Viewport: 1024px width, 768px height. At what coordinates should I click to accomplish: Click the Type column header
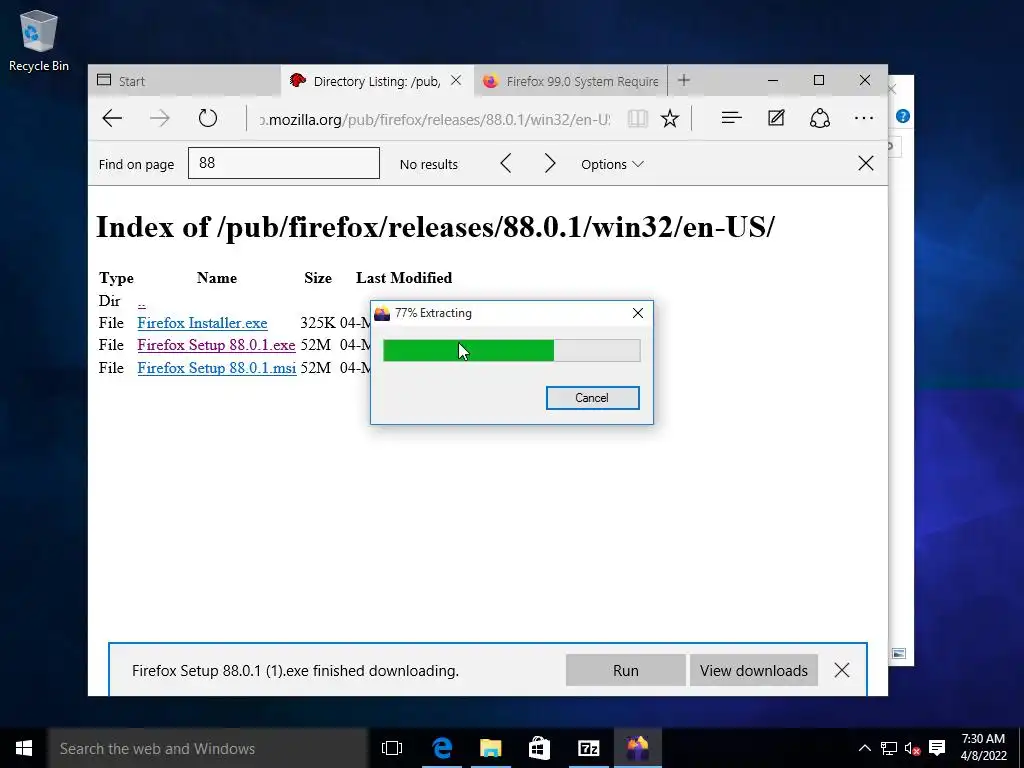pos(116,278)
